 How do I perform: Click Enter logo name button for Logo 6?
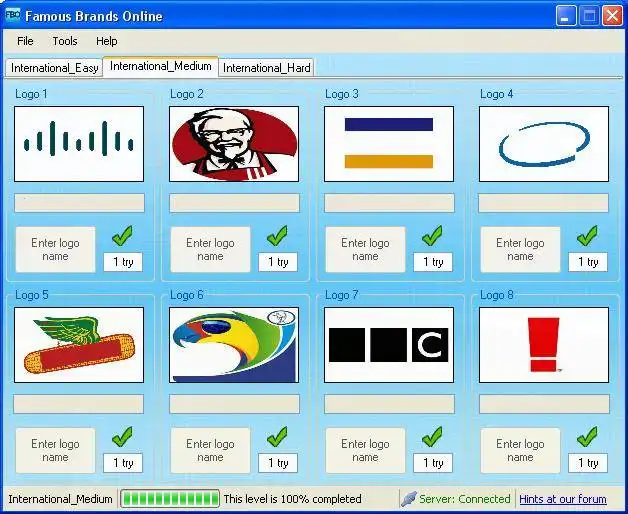(211, 451)
